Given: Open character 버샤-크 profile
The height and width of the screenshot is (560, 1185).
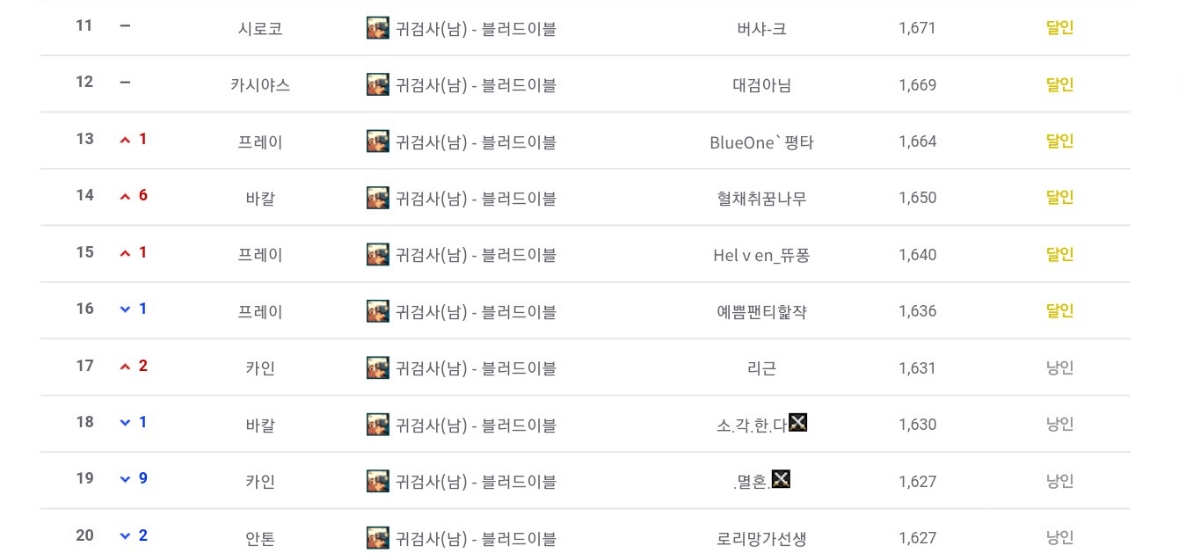Looking at the screenshot, I should [x=763, y=29].
